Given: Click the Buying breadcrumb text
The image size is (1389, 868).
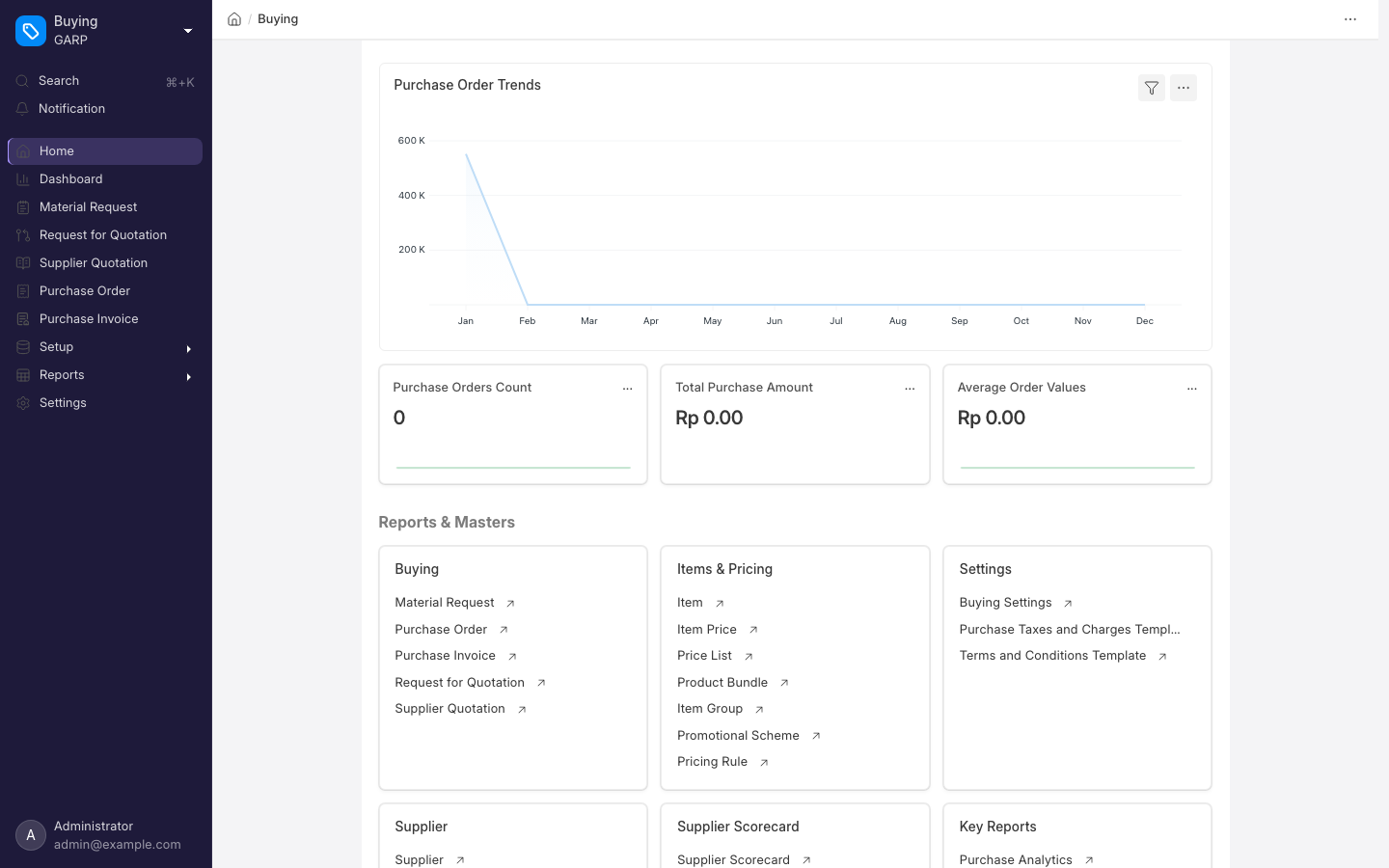Looking at the screenshot, I should [x=278, y=19].
